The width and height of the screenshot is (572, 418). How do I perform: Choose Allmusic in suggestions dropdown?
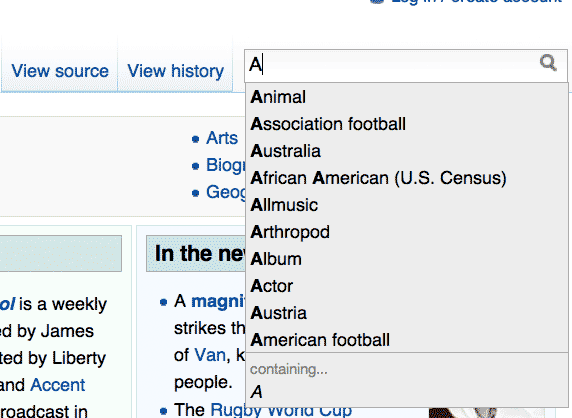(x=407, y=205)
